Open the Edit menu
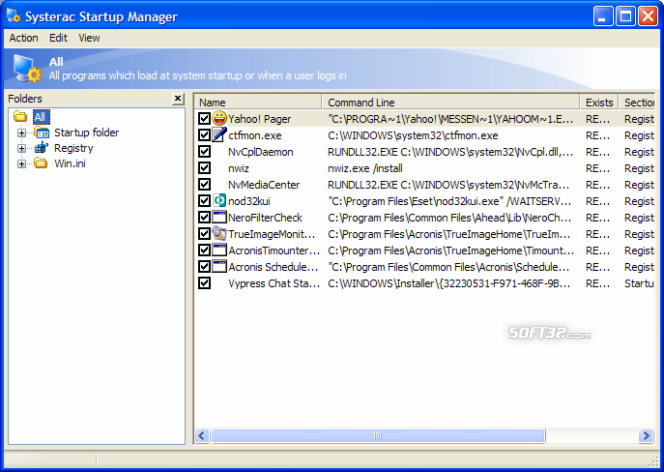Screen dimensions: 664x472 pyautogui.click(x=58, y=38)
